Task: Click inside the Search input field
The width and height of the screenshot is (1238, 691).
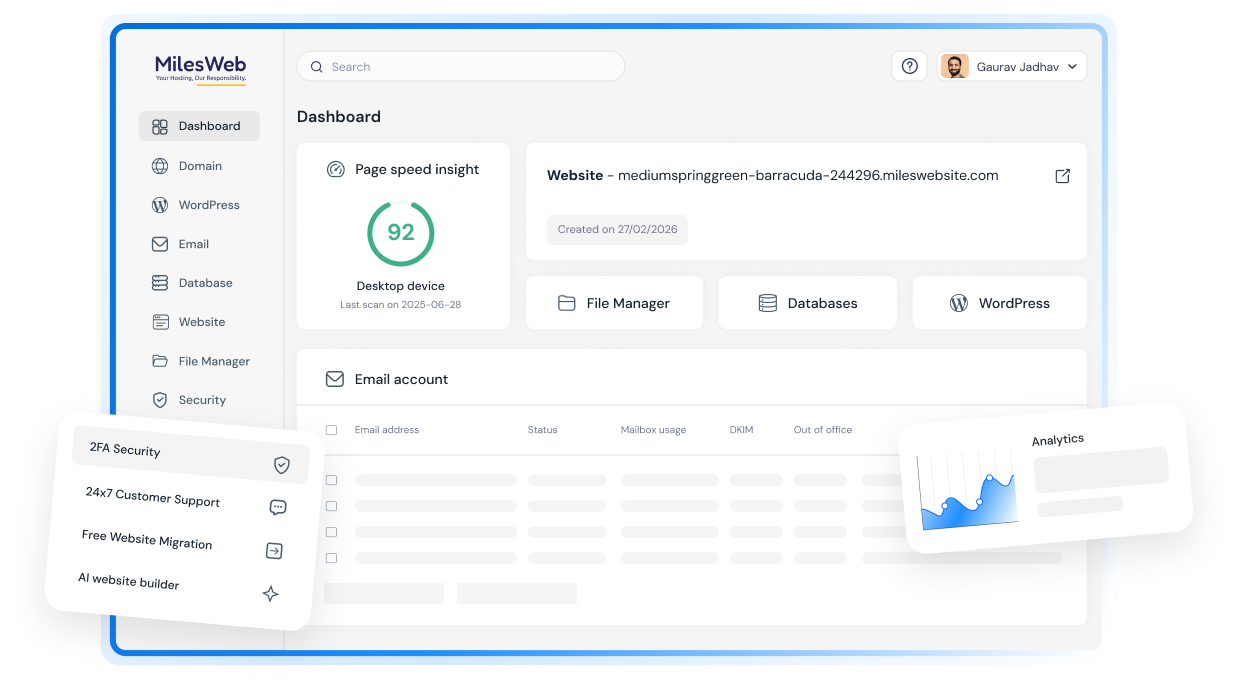Action: tap(460, 65)
